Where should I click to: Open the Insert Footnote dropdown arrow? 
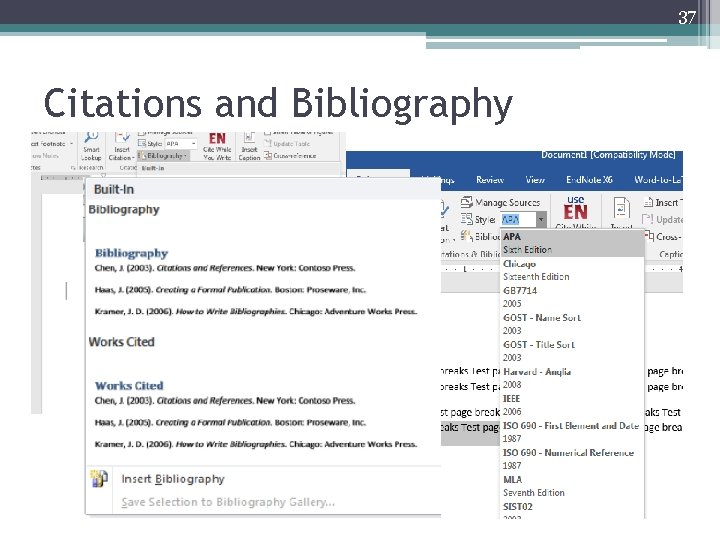coord(71,144)
